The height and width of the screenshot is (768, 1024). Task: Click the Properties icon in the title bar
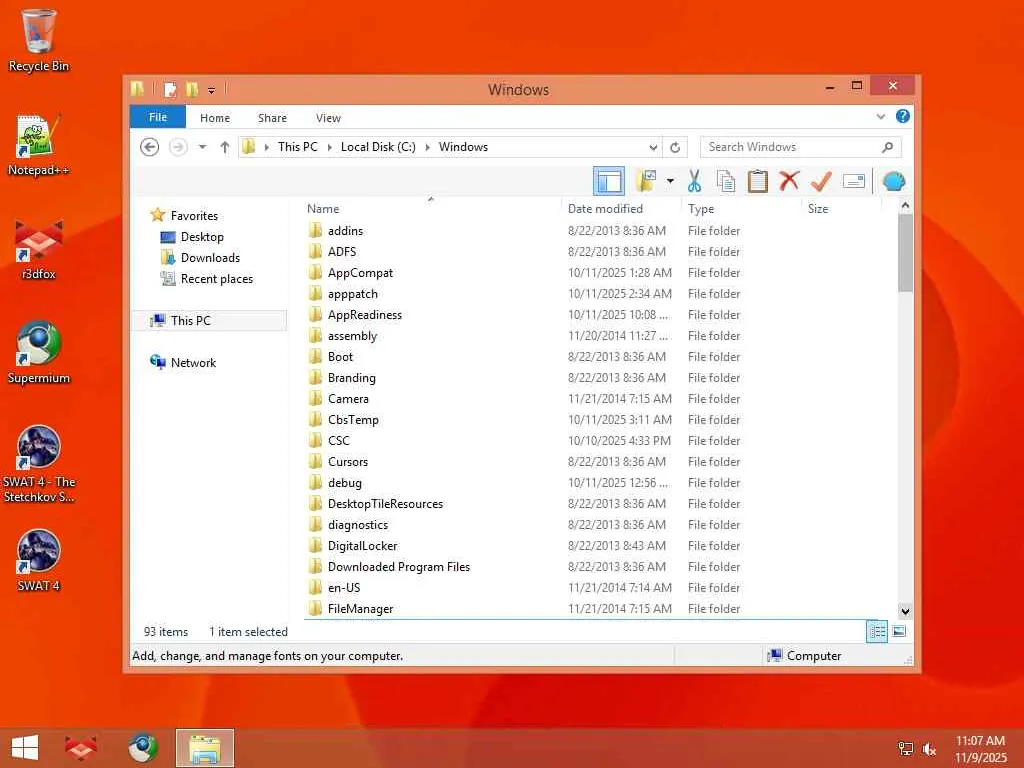[170, 89]
